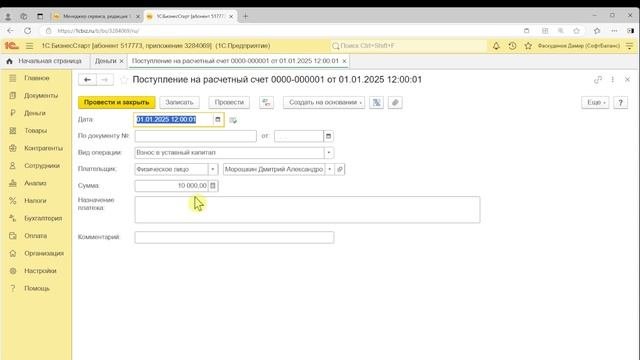The width and height of the screenshot is (640, 360).
Task: Open the browser profile icon
Action: pos(8,16)
